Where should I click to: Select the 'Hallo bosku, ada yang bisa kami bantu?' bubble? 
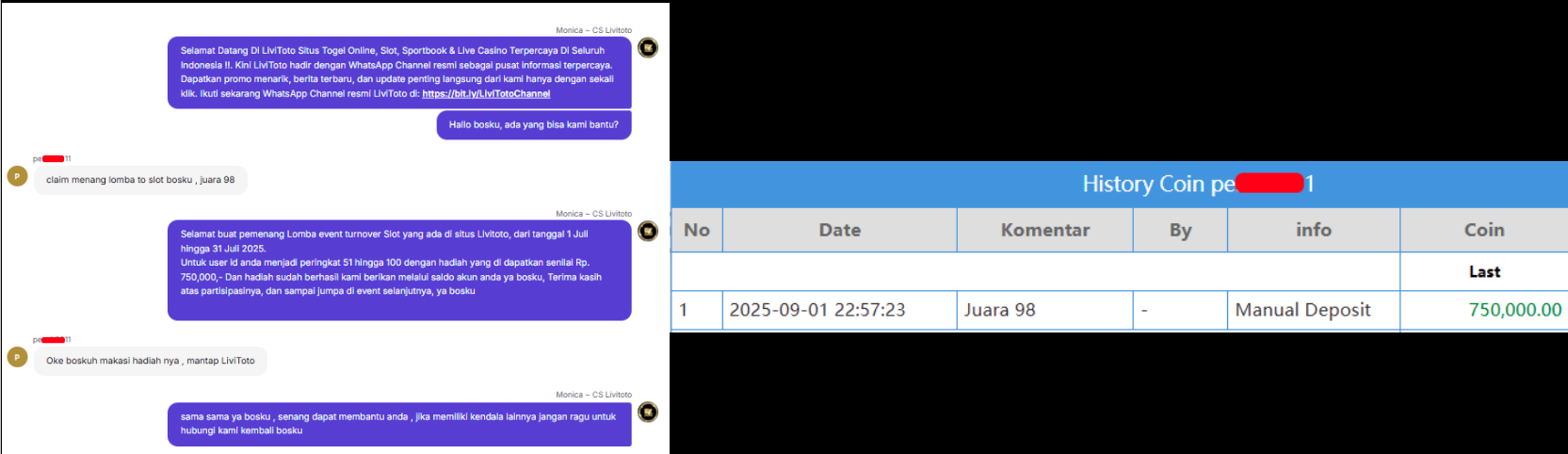534,124
